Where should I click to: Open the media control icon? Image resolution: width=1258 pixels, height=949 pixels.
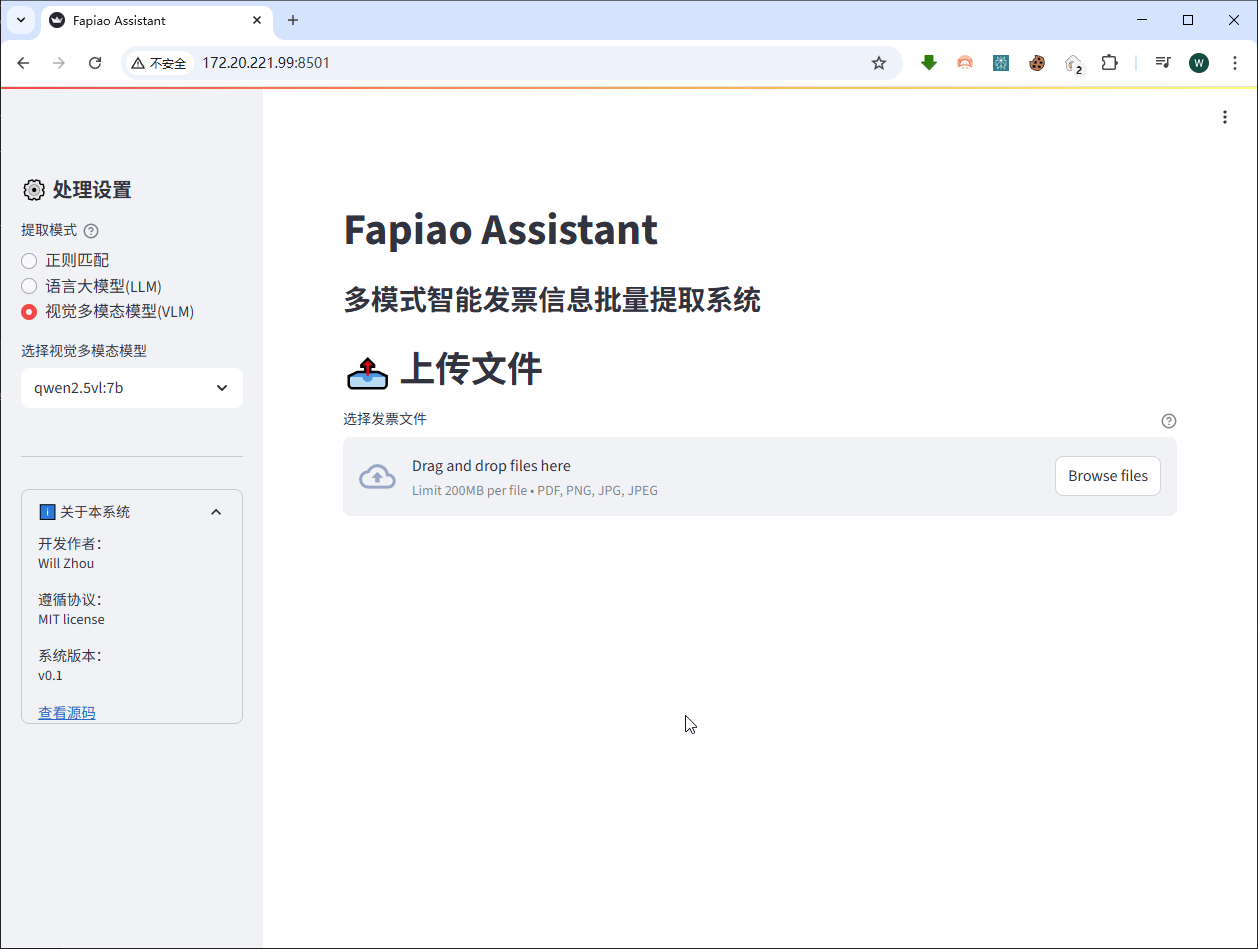[x=1163, y=63]
